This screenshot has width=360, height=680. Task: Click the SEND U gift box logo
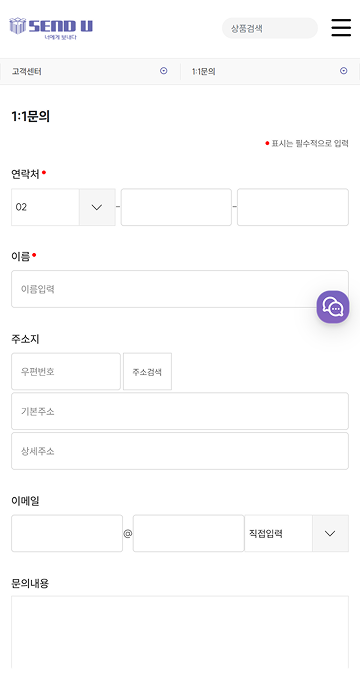[x=51, y=28]
